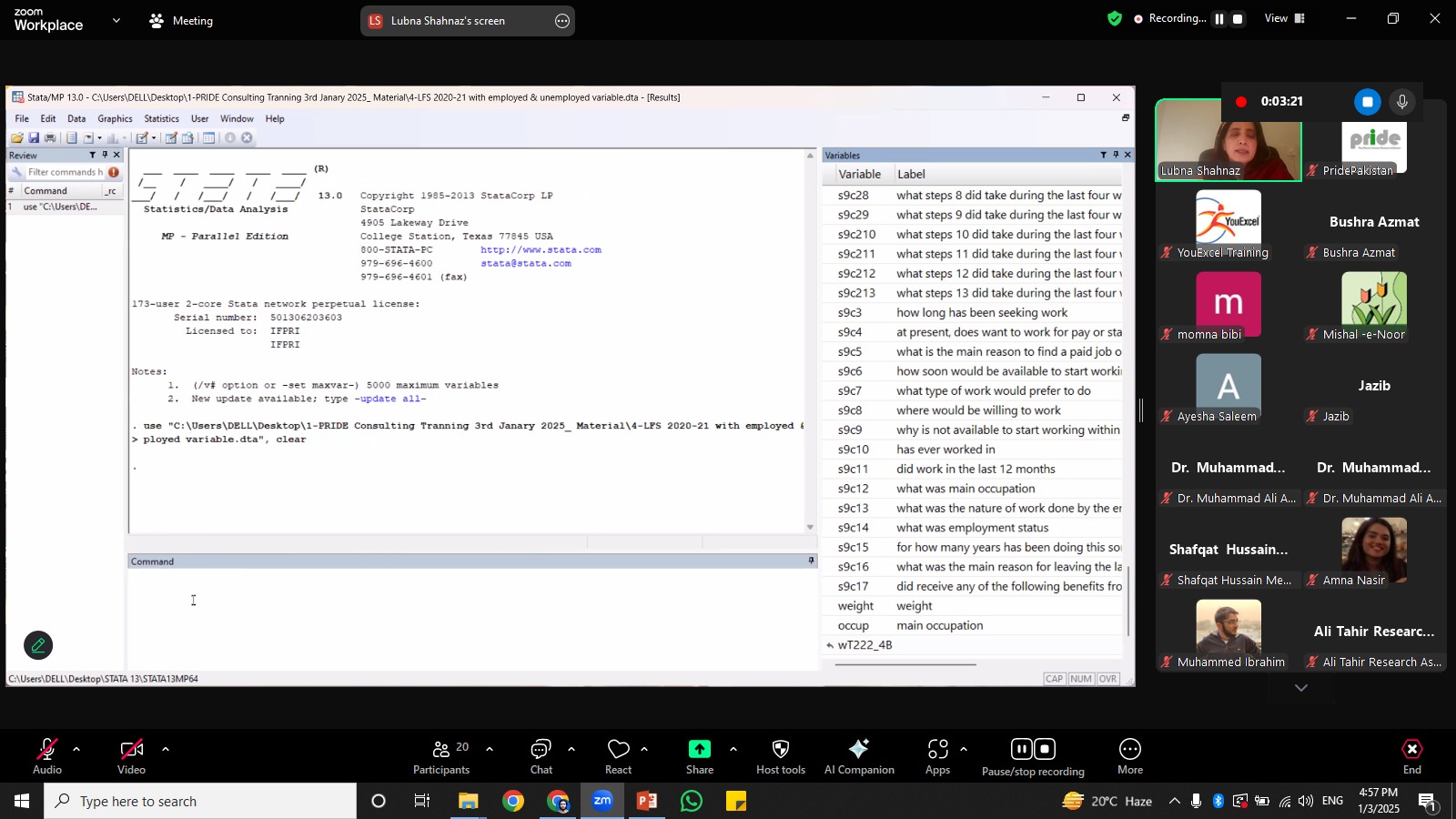Click Stata's Save floppy disk icon
This screenshot has height=819, width=1456.
coord(34,138)
